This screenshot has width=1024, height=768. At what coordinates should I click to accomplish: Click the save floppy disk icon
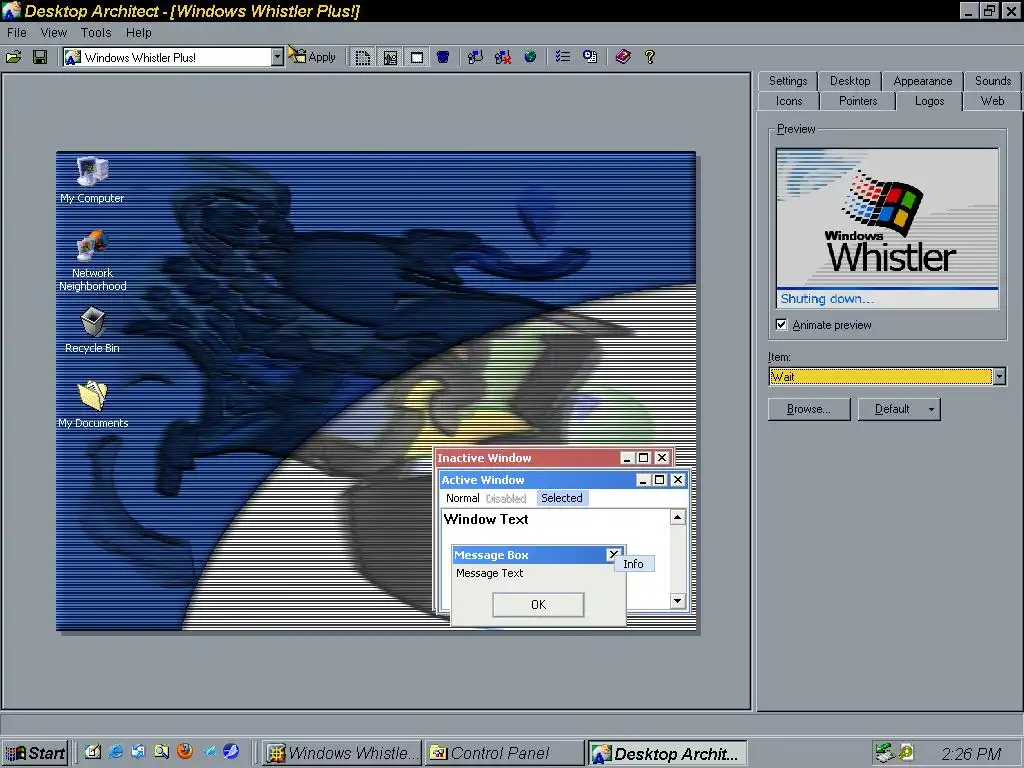40,57
